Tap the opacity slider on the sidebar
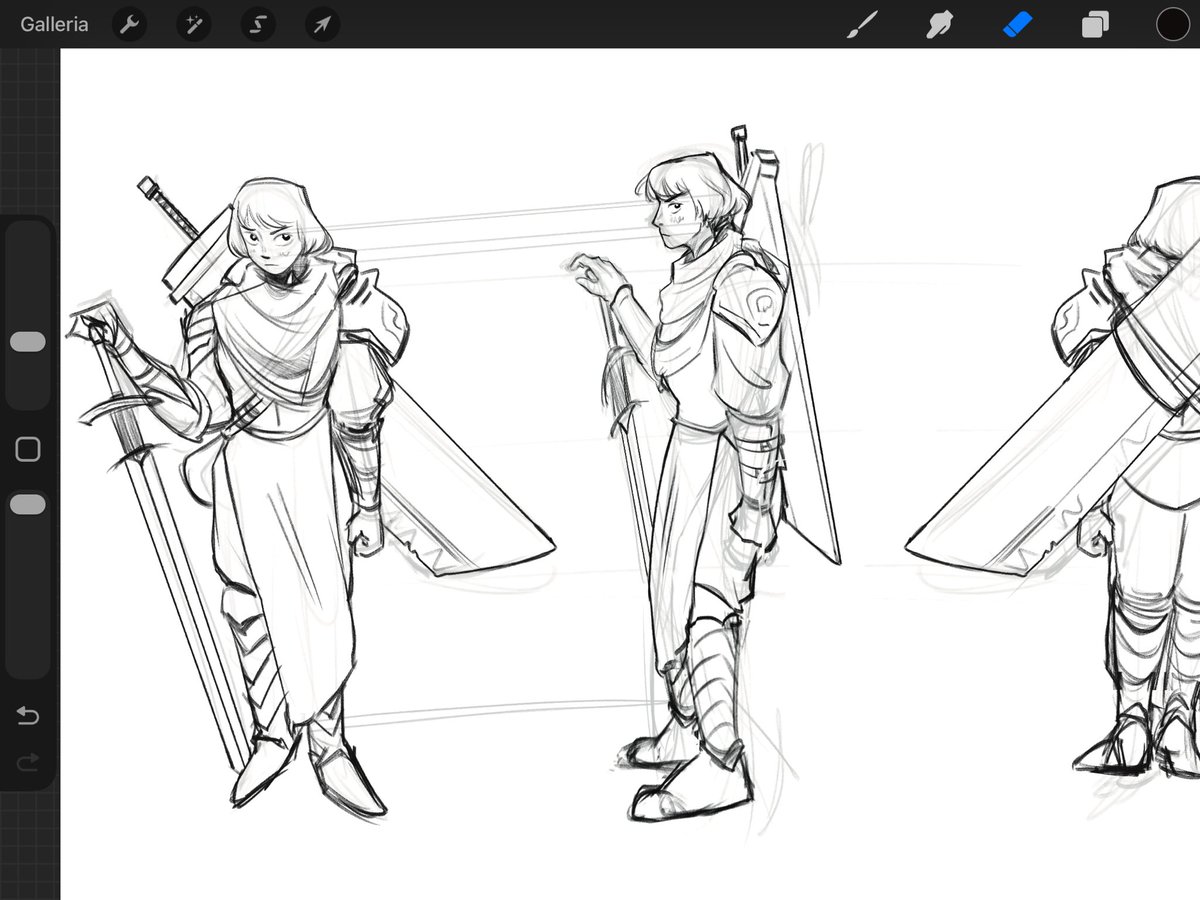 (x=27, y=504)
